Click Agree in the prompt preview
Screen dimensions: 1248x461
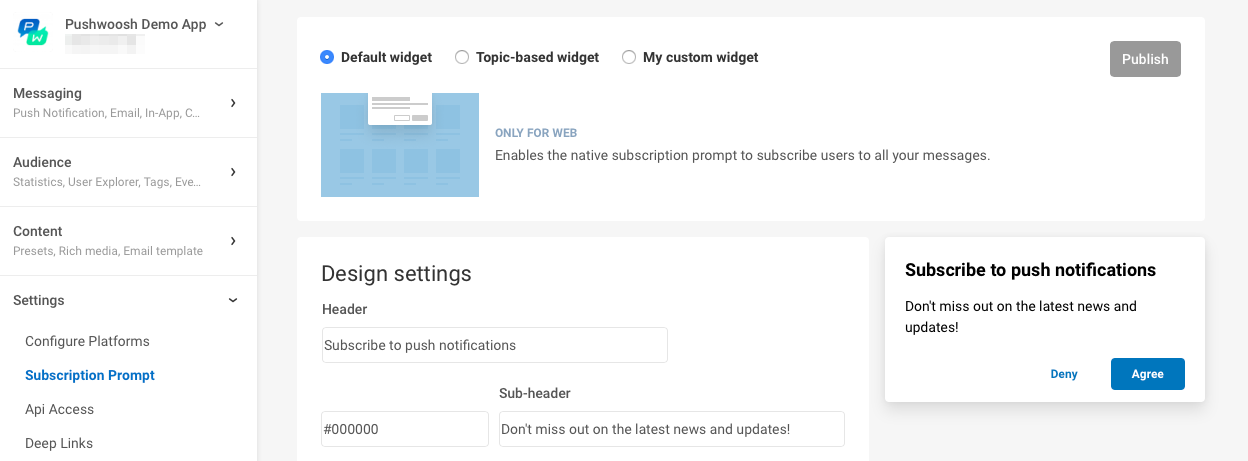point(1147,374)
